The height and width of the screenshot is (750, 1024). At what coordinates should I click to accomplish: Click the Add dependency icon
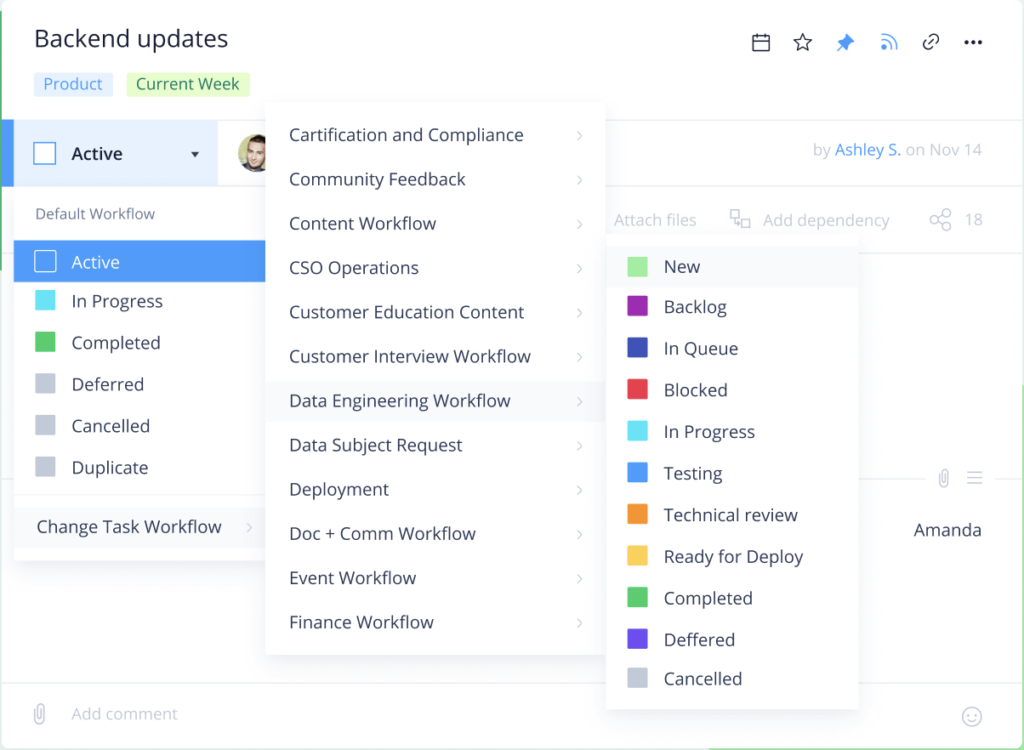[738, 220]
